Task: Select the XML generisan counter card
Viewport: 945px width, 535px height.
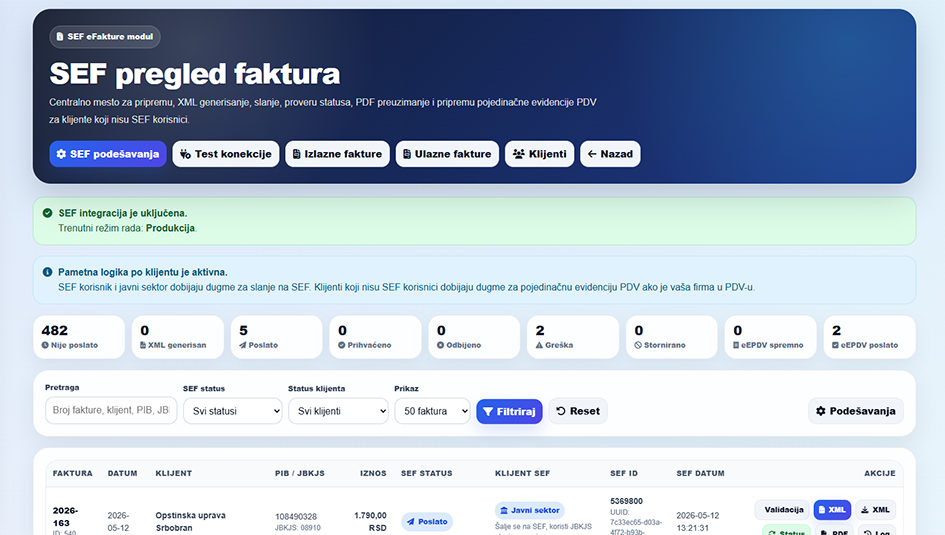Action: click(178, 337)
